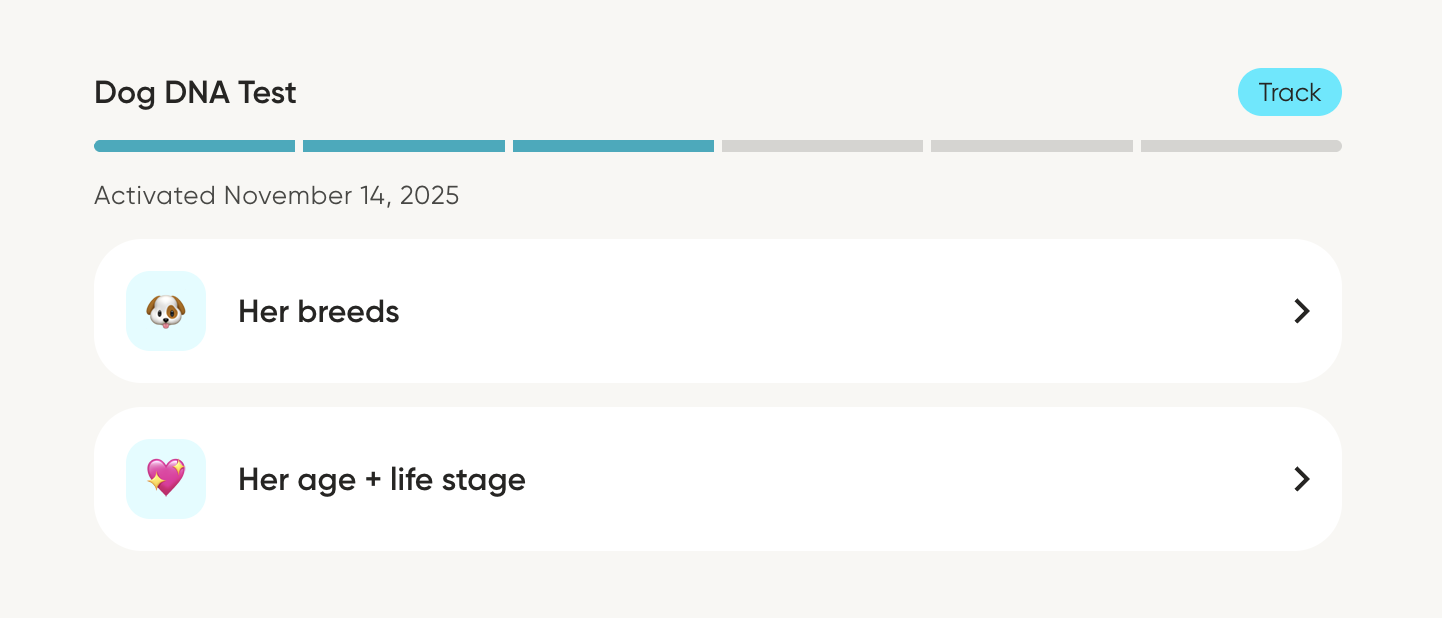Click the final gray progress segment

coord(1241,145)
